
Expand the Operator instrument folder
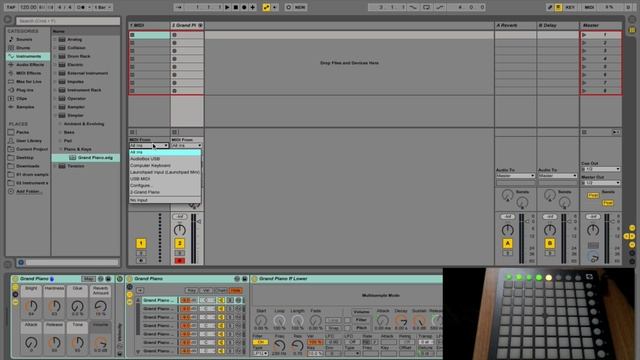pyautogui.click(x=55, y=98)
